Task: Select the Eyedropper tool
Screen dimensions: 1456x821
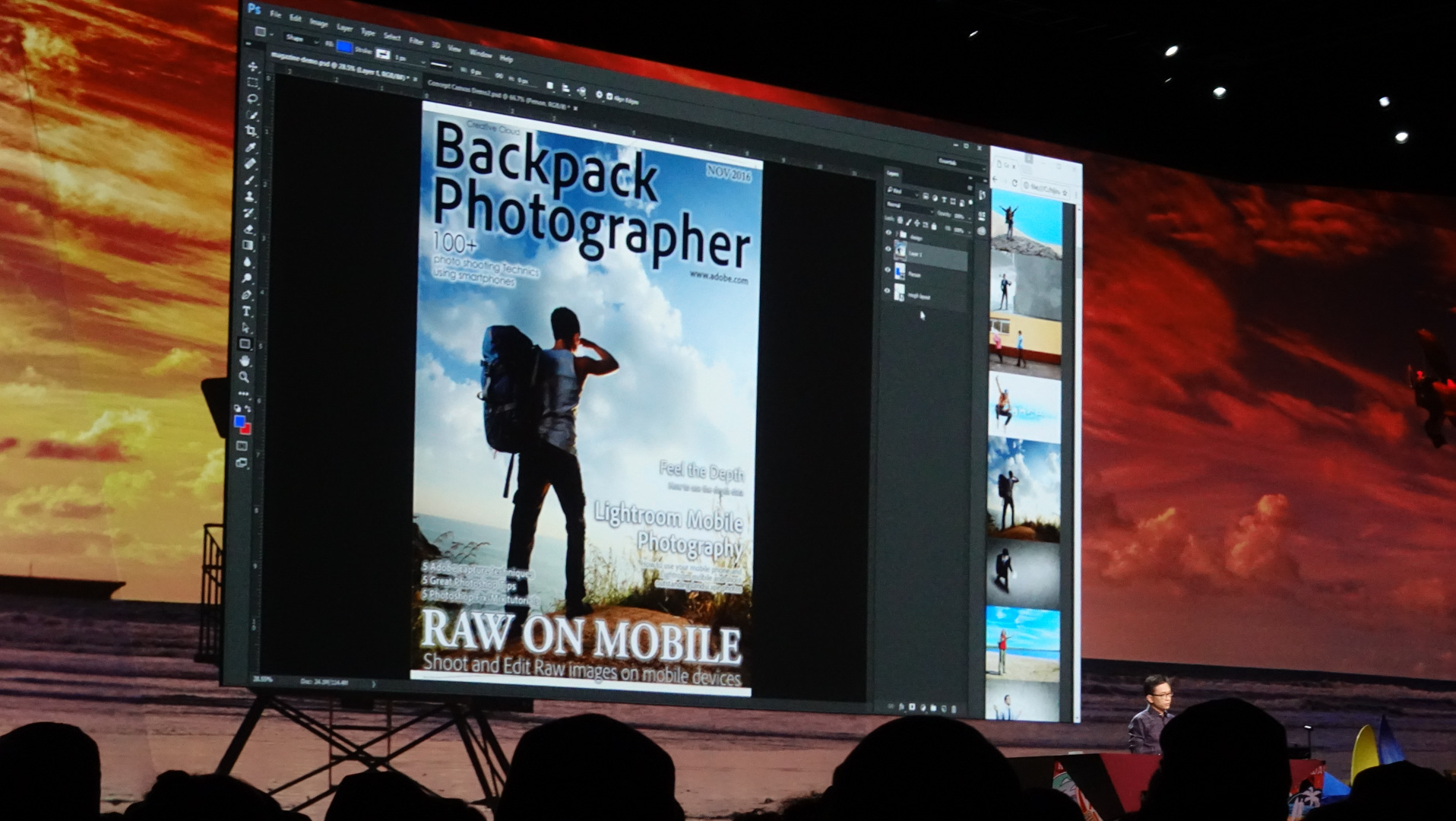Action: 251,147
